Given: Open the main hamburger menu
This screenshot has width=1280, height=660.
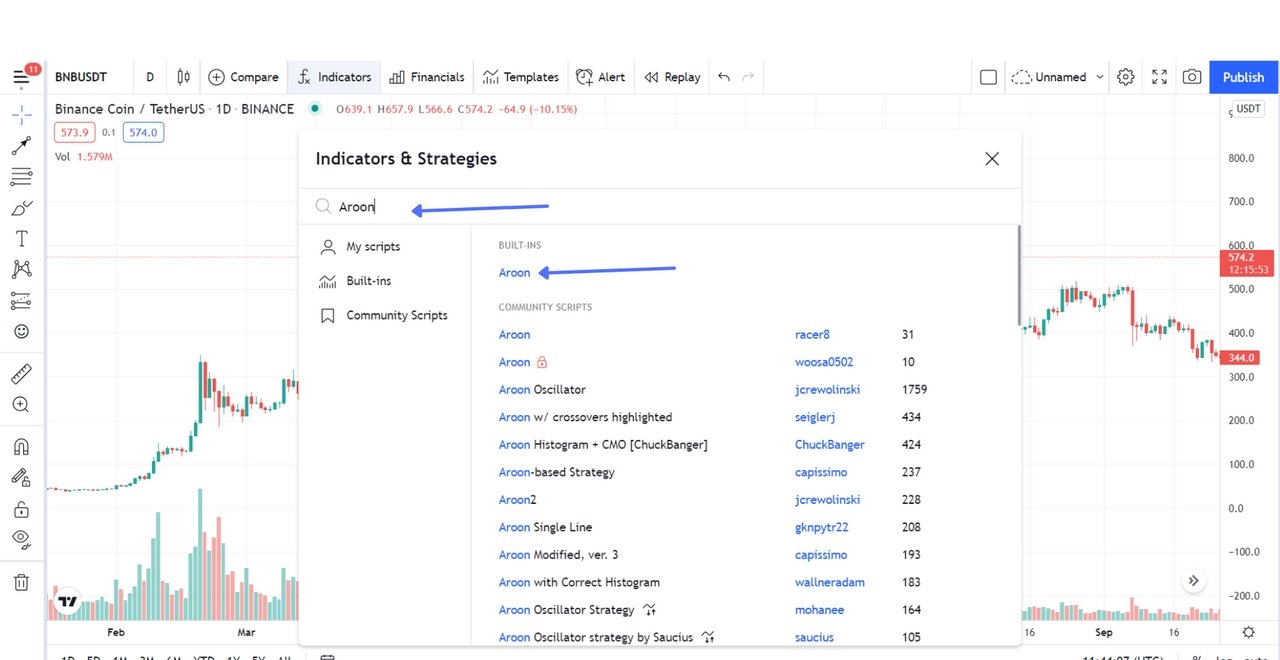Looking at the screenshot, I should pyautogui.click(x=21, y=77).
